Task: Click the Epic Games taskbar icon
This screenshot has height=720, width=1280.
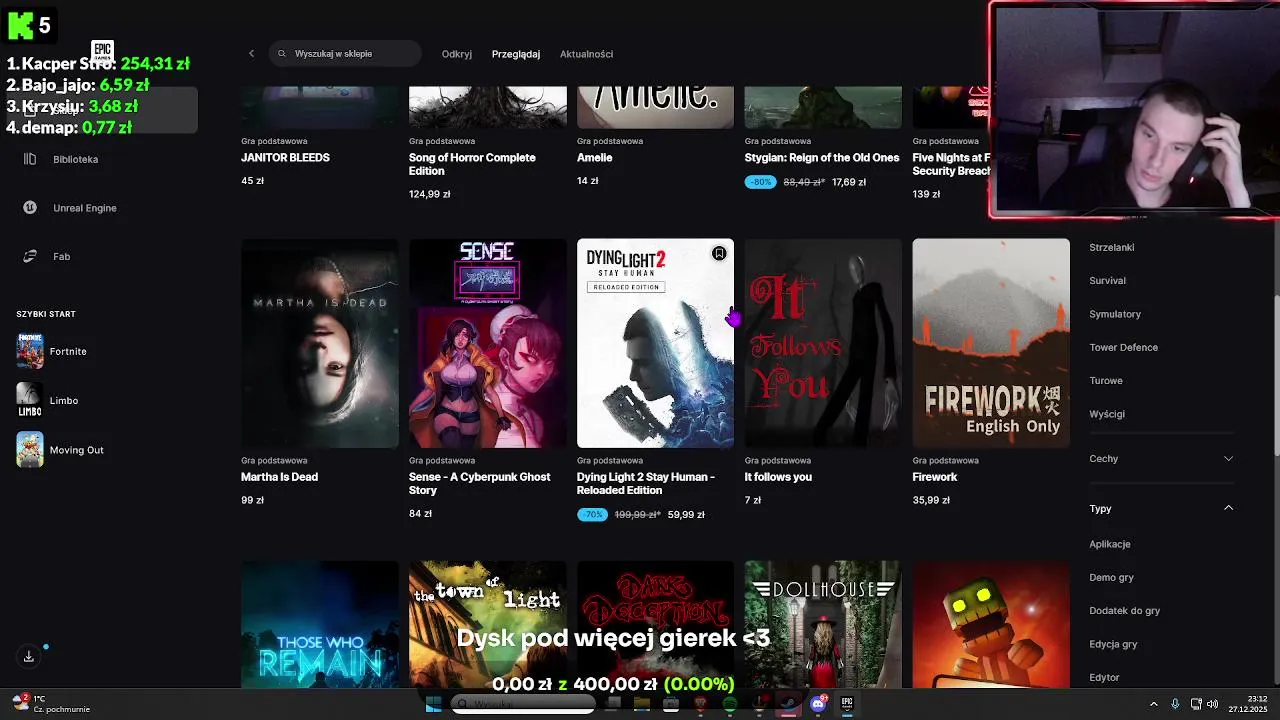Action: [x=846, y=704]
